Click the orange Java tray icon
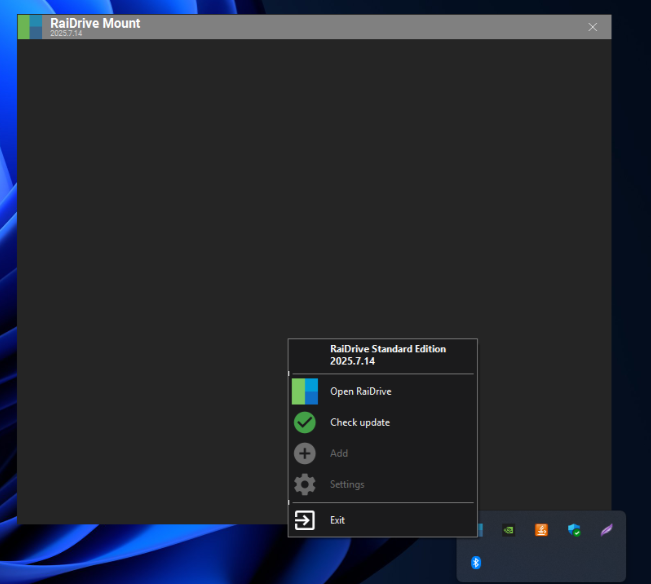Image resolution: width=651 pixels, height=584 pixels. click(541, 530)
